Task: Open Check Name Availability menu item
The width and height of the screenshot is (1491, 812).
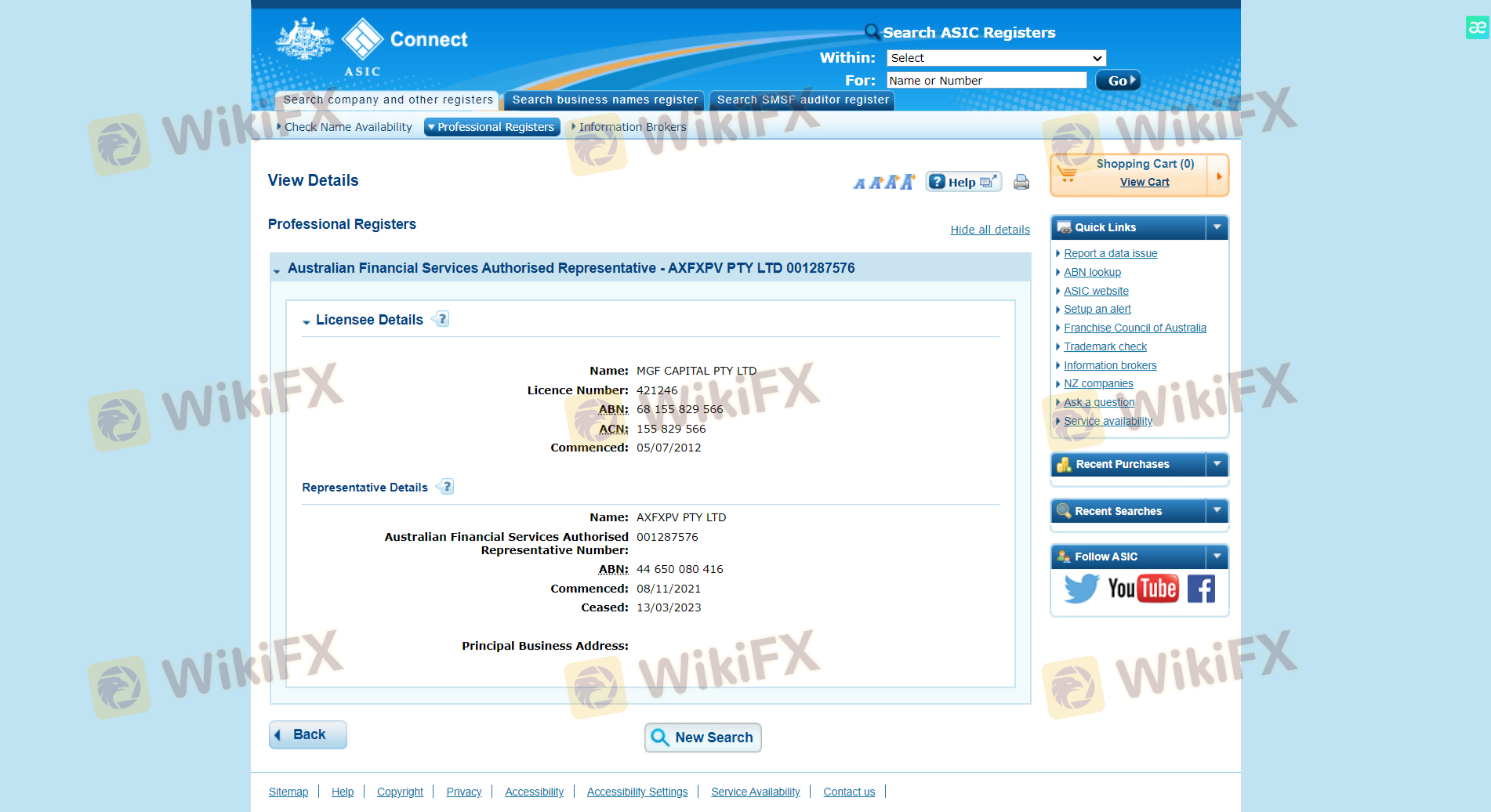Action: coord(347,127)
